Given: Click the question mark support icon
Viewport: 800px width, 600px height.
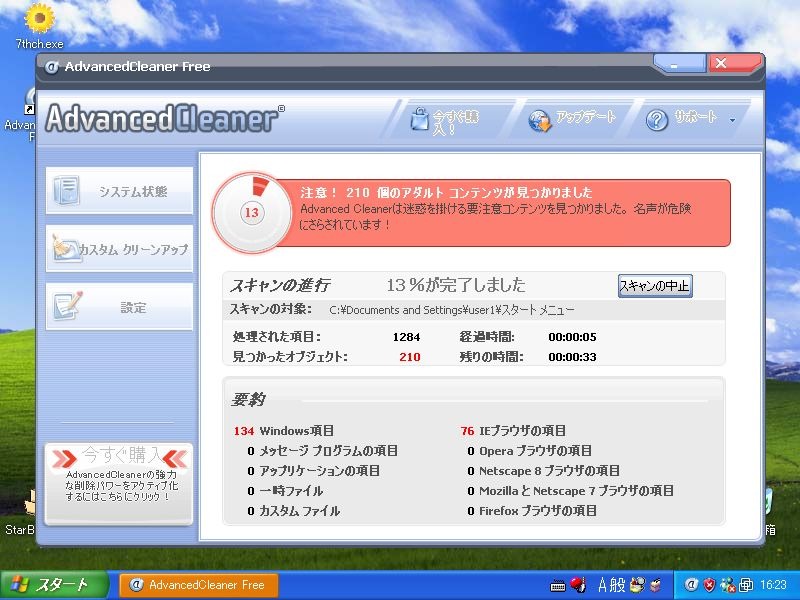Looking at the screenshot, I should click(x=657, y=120).
